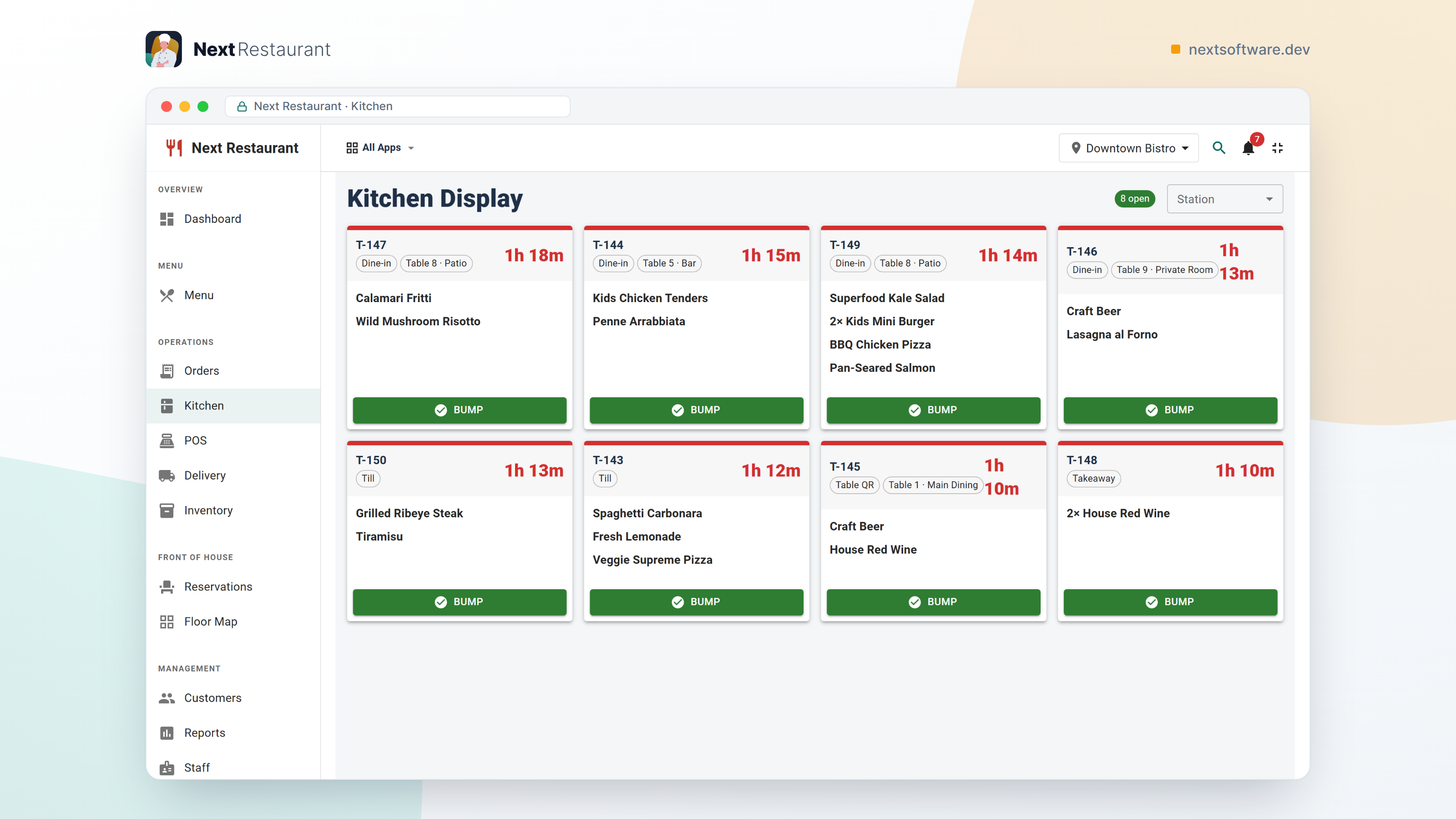Open the search magnifier icon

(x=1218, y=148)
